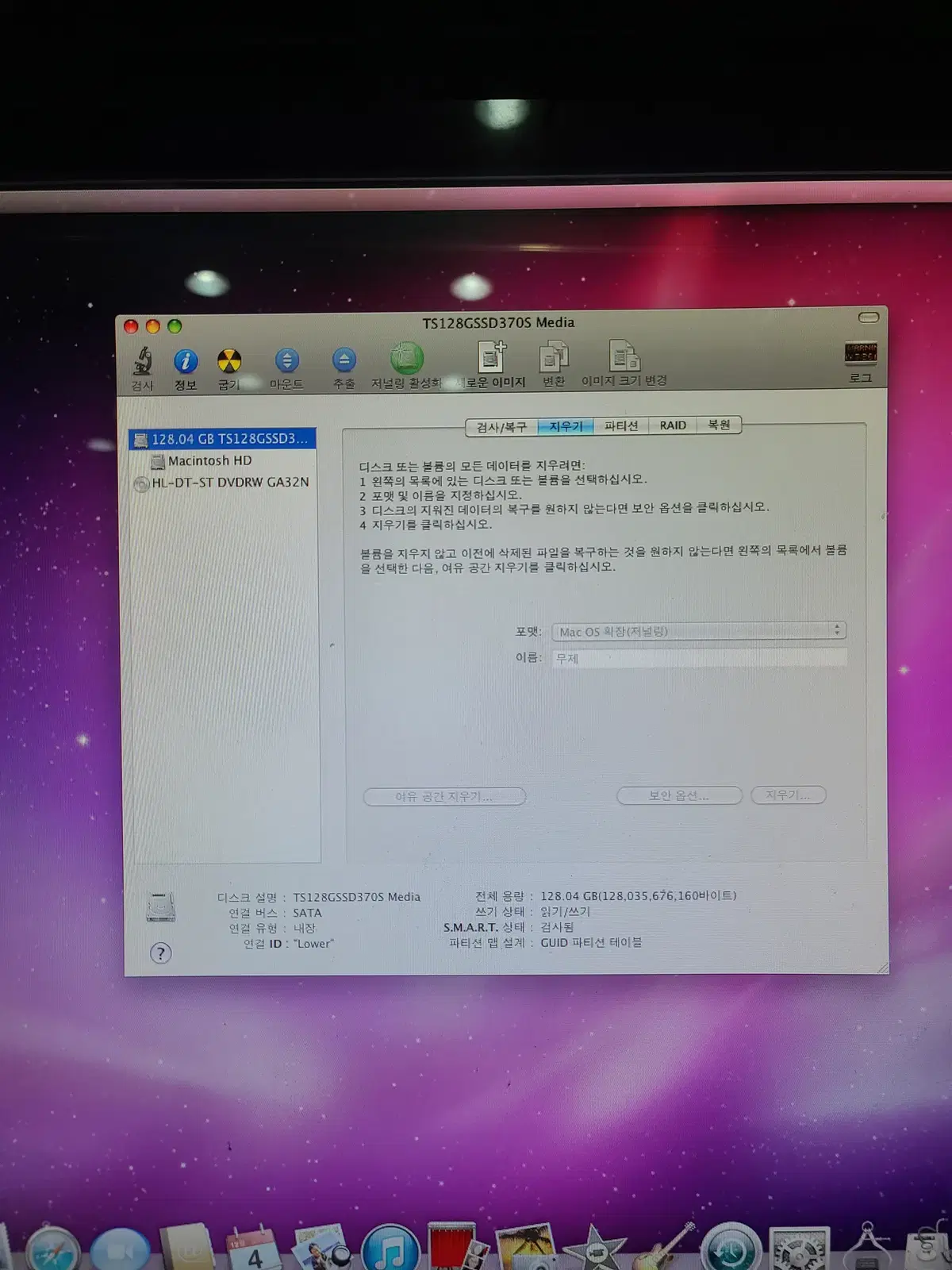Click the 저널링 활성화 (Enable Journaling) icon
This screenshot has width=952, height=1270.
click(x=406, y=359)
